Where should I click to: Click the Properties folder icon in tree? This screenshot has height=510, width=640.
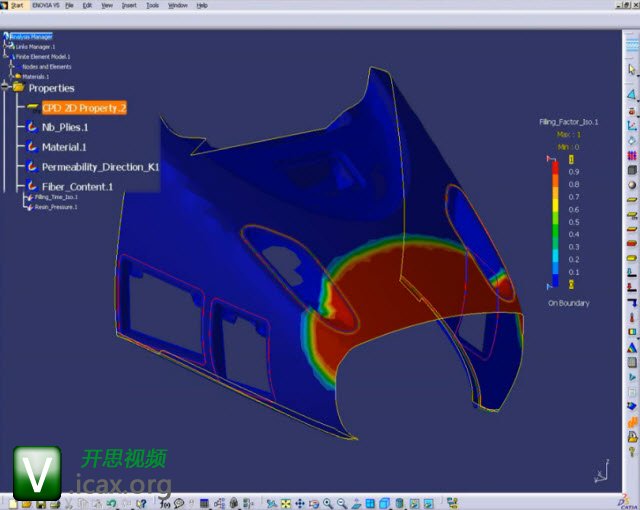click(19, 88)
